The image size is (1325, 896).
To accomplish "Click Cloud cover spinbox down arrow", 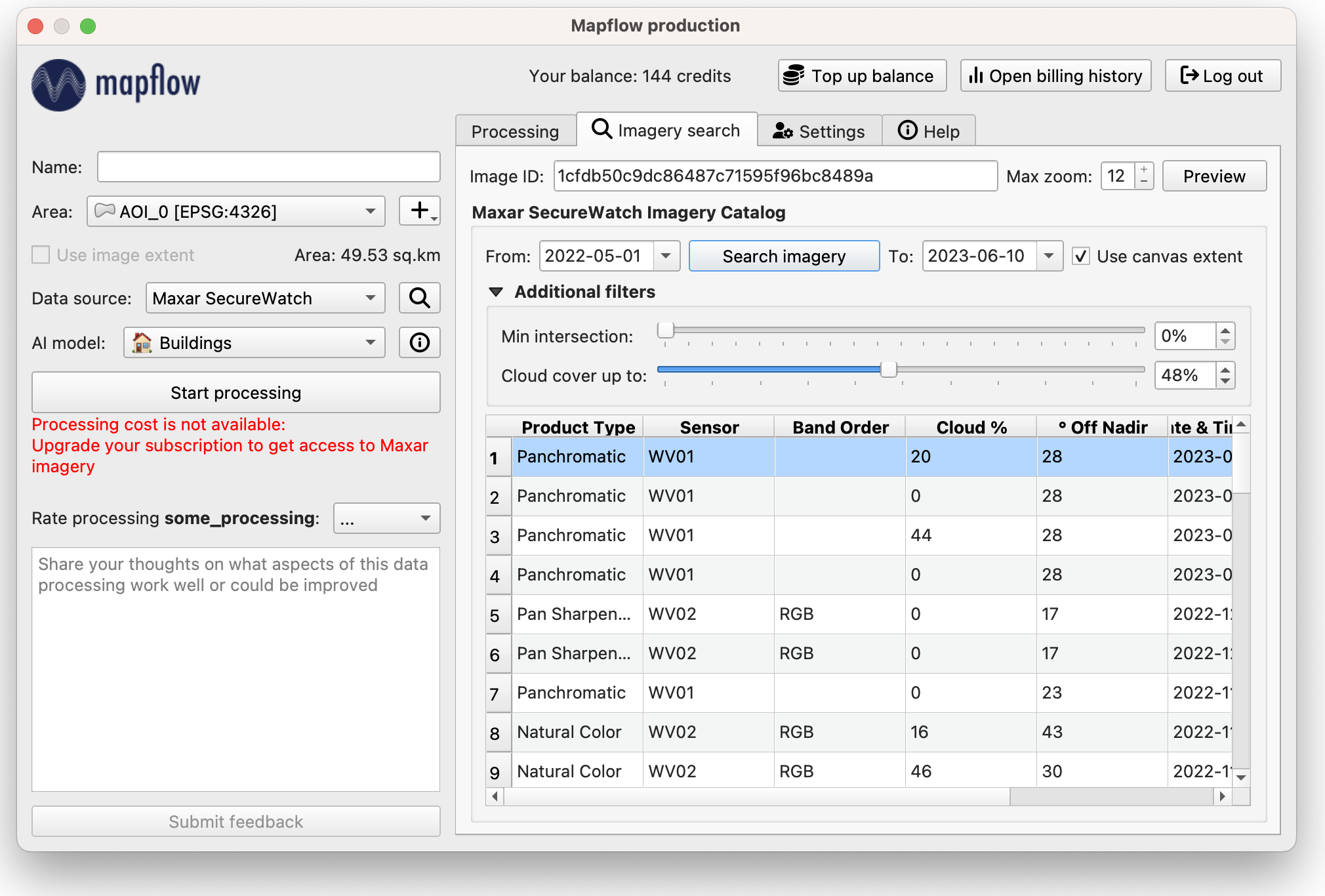I will [x=1225, y=382].
